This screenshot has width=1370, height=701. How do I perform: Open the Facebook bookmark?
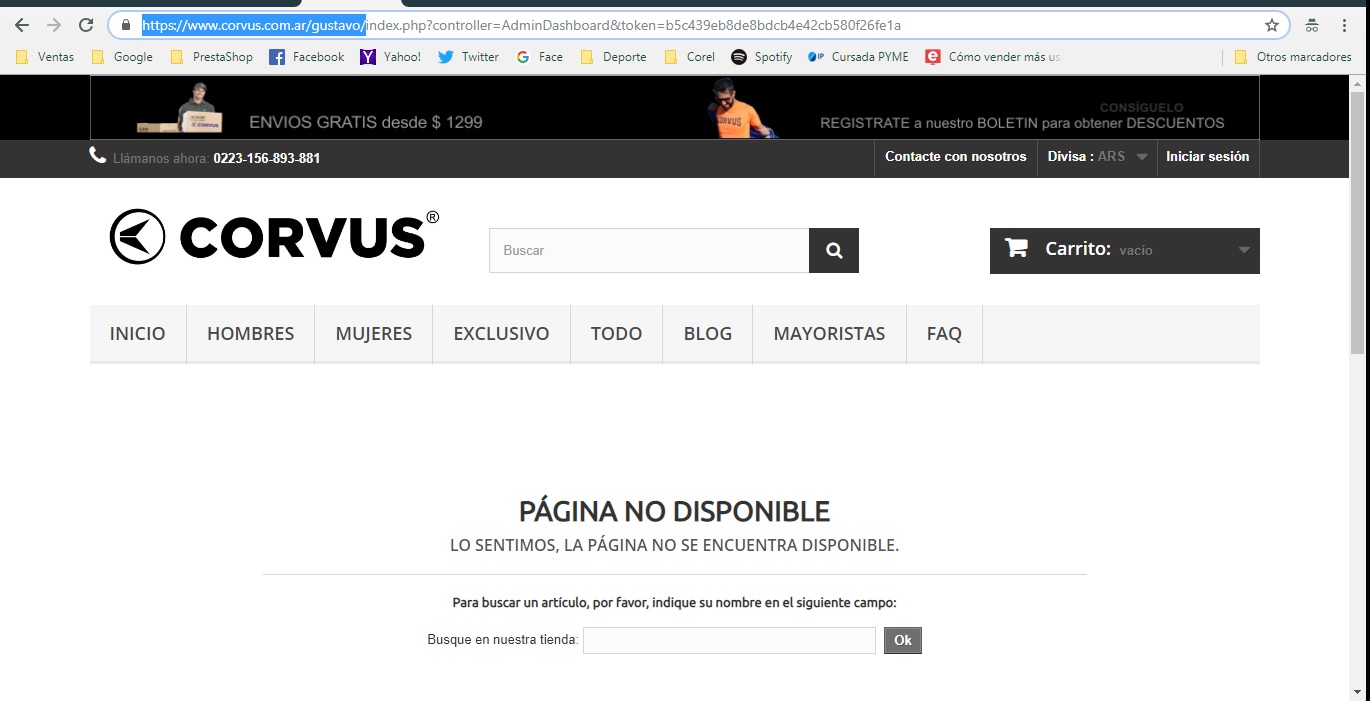click(307, 57)
